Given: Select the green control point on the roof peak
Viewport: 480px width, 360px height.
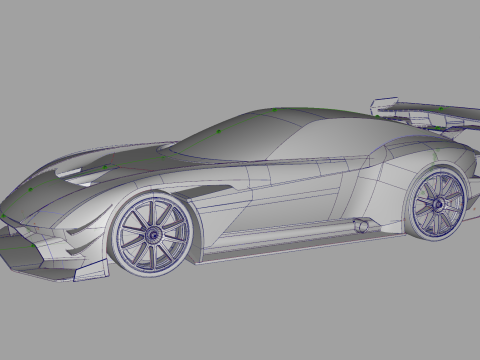Looking at the screenshot, I should pyautogui.click(x=274, y=110).
